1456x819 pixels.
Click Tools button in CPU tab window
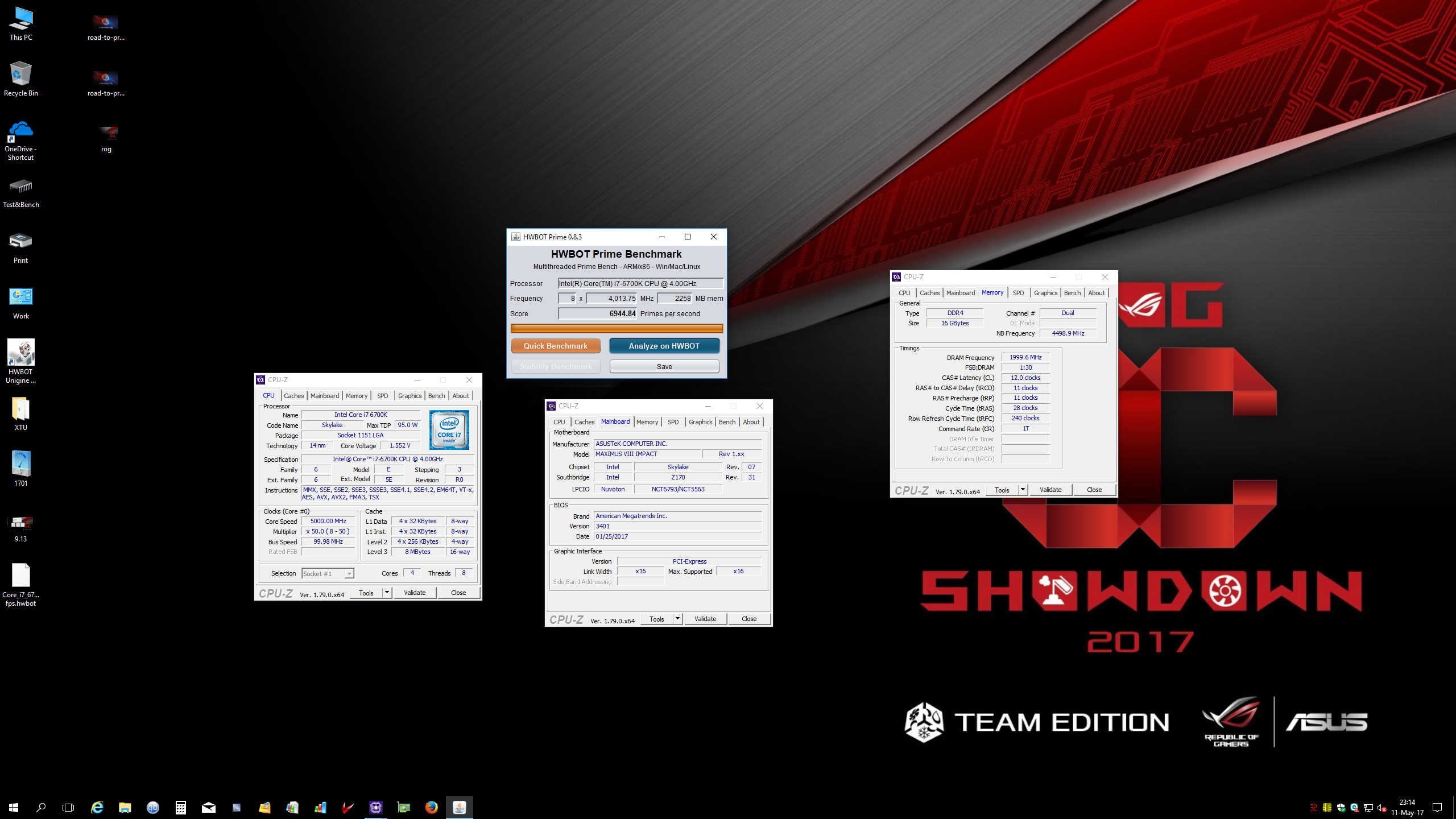pos(366,593)
